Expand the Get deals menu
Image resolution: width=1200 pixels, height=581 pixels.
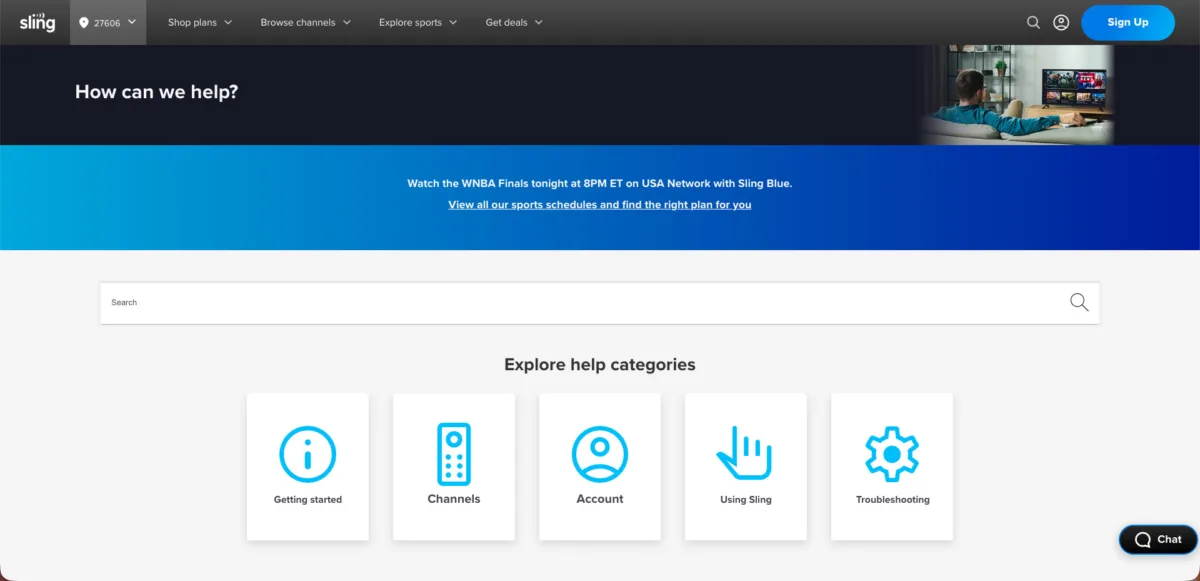point(514,22)
